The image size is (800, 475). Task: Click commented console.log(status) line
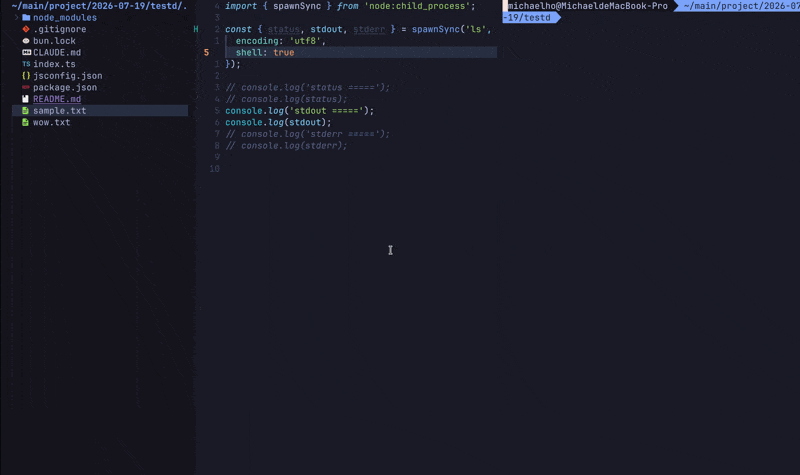(x=286, y=99)
